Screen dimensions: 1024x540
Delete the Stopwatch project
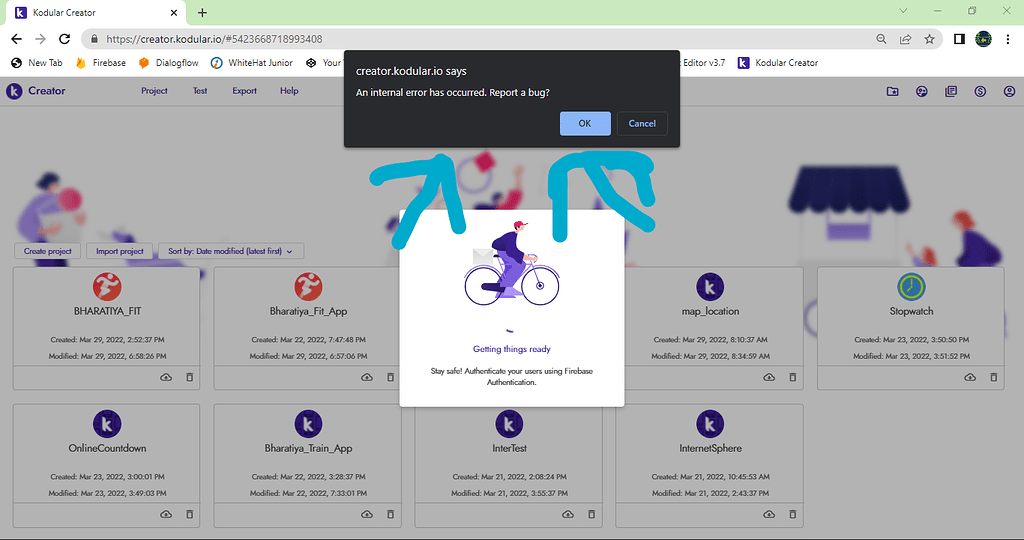point(993,377)
